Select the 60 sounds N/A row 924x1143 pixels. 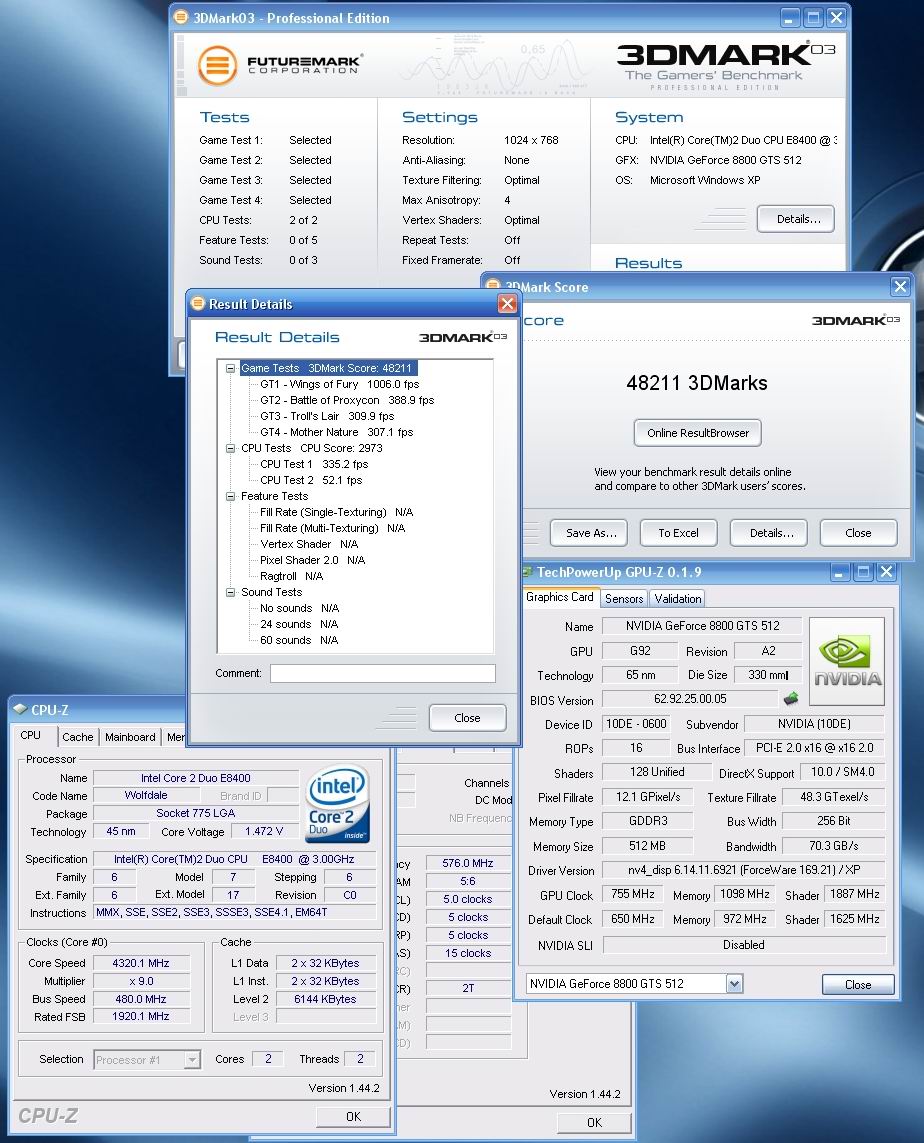click(x=299, y=641)
